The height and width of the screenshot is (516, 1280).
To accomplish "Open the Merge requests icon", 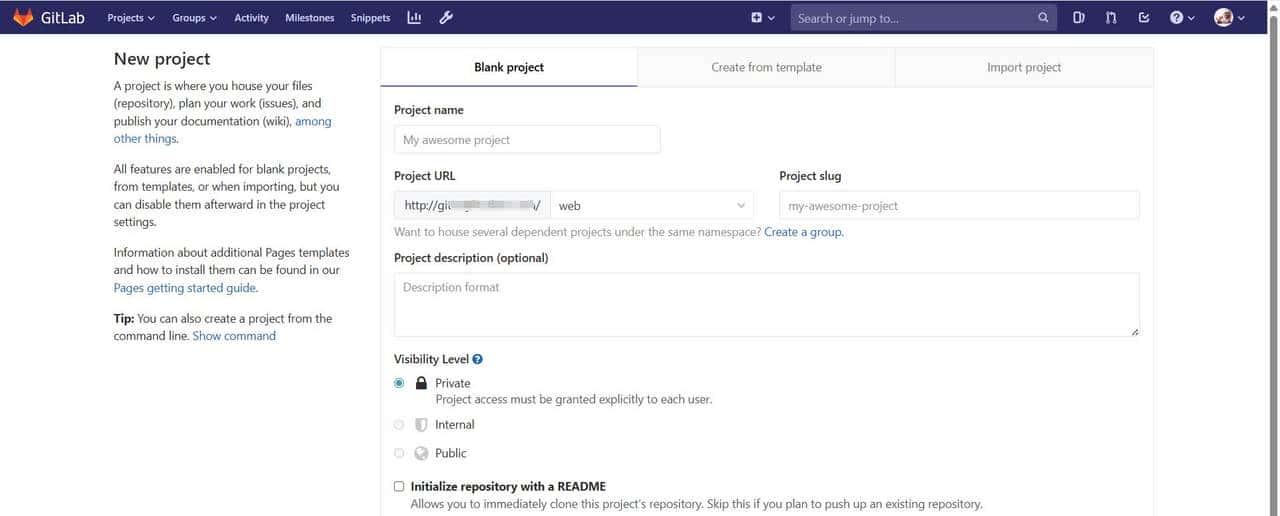I will point(1111,17).
